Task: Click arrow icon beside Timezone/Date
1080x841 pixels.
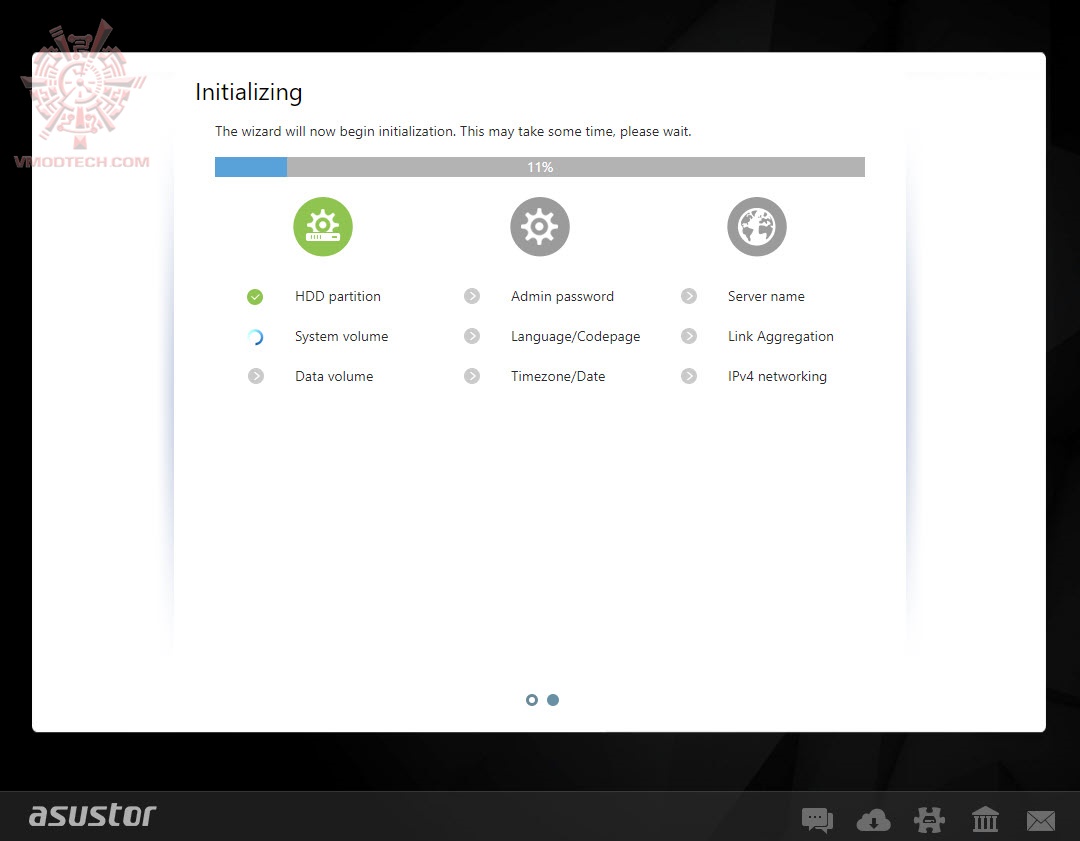Action: [472, 376]
